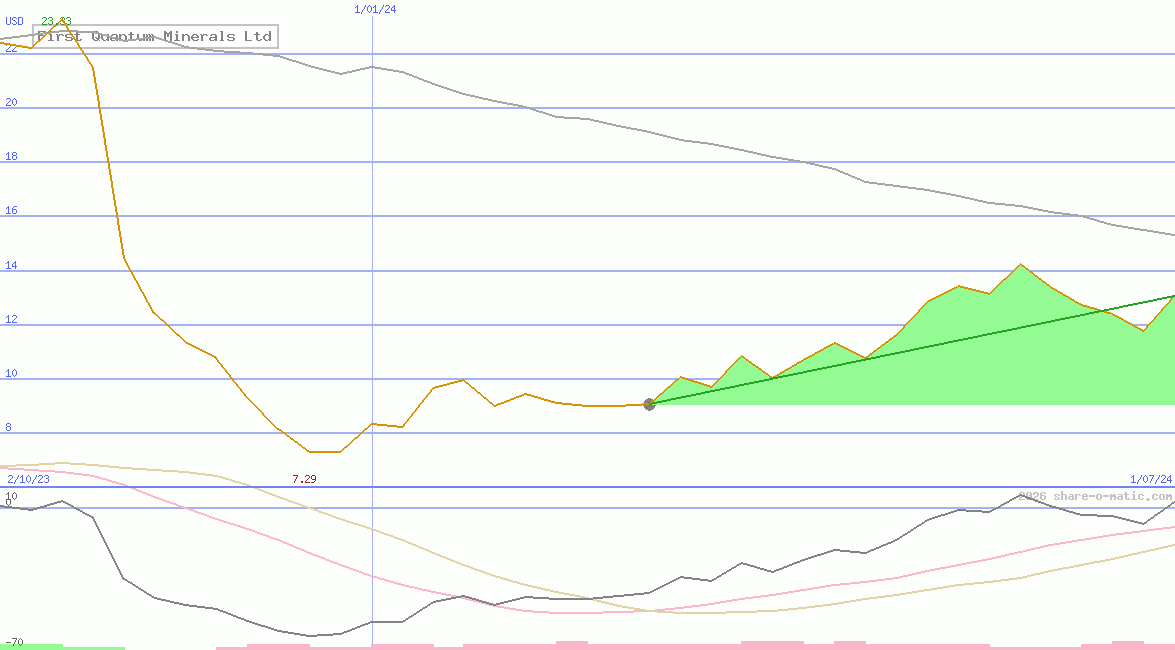The width and height of the screenshot is (1175, 650).
Task: Click the -70 oscillator axis label
Action: pyautogui.click(x=14, y=643)
